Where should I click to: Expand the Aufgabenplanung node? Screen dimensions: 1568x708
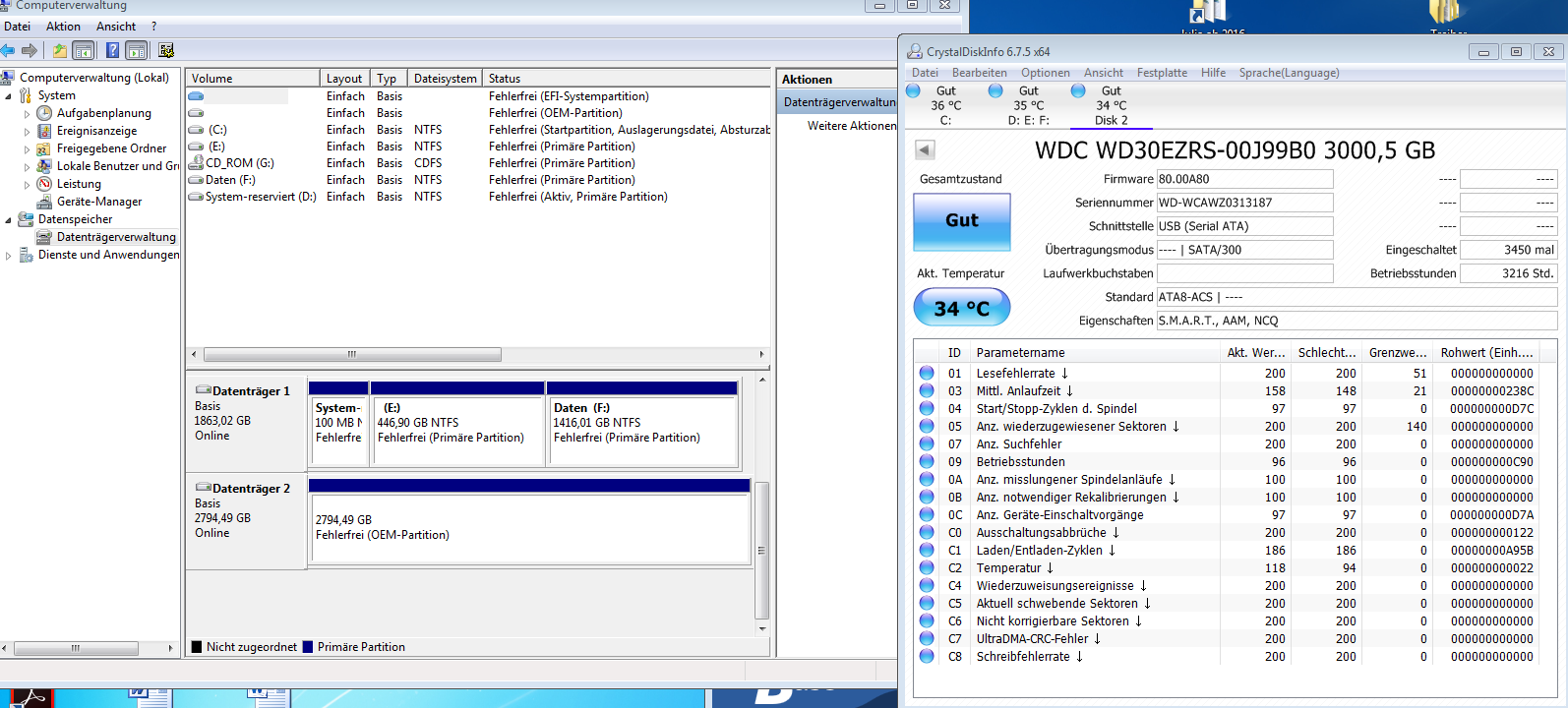[28, 114]
